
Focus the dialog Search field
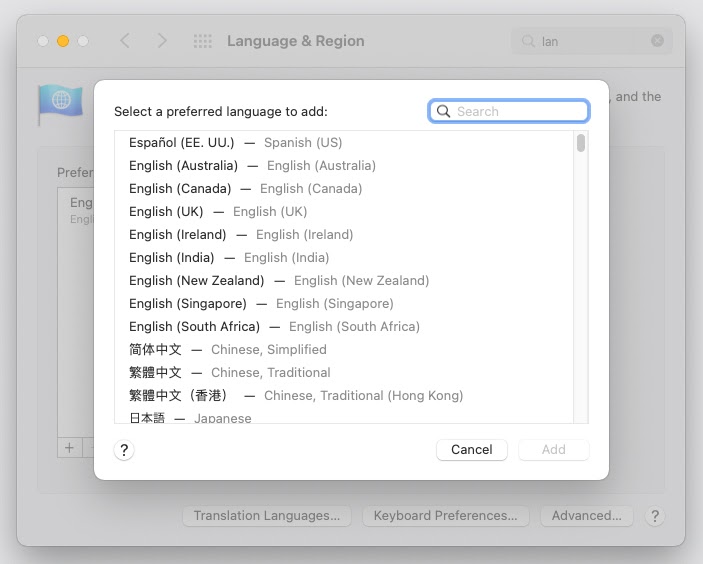(x=508, y=111)
